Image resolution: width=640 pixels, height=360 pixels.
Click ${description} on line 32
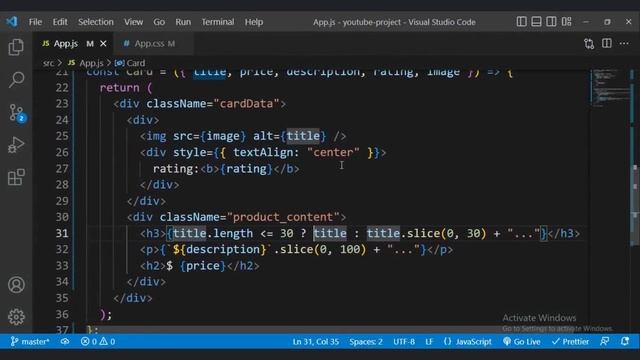pyautogui.click(x=220, y=249)
